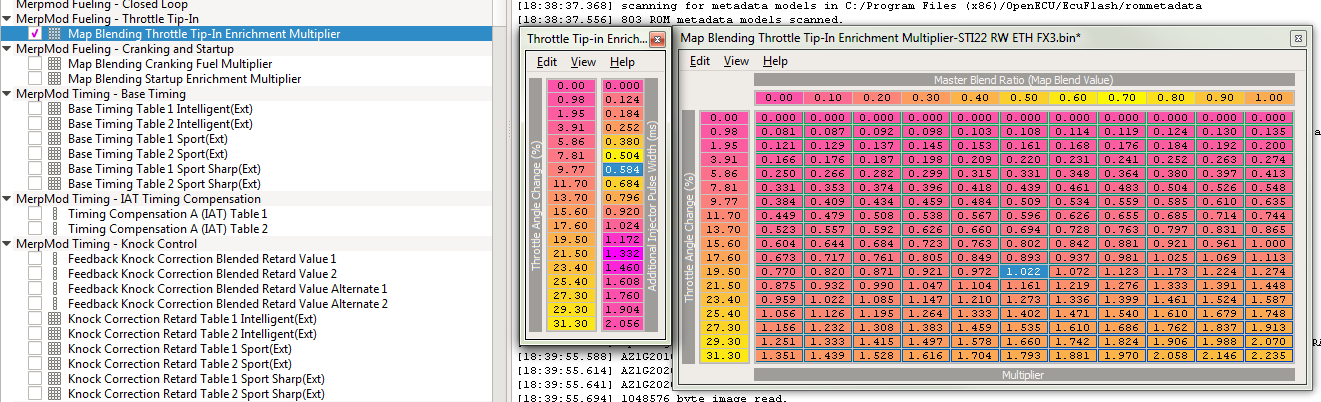Screen dimensions: 1321x402
Task: Close the small Throttle Tip-in Enrichment window
Action: click(x=657, y=40)
